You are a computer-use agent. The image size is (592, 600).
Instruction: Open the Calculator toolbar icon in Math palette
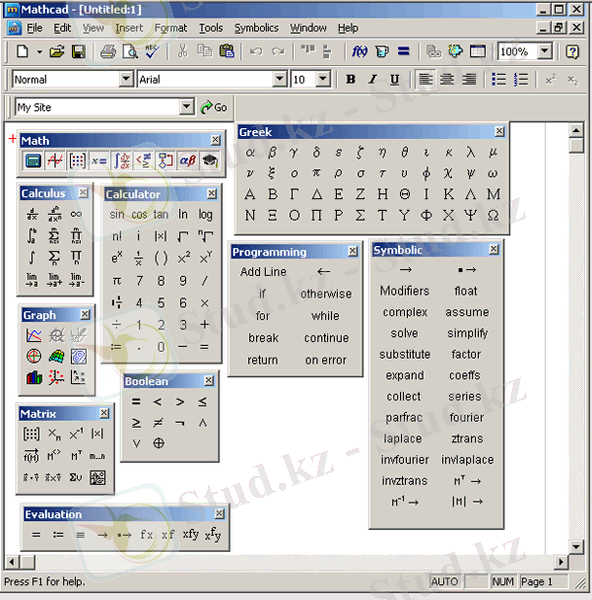(x=33, y=161)
